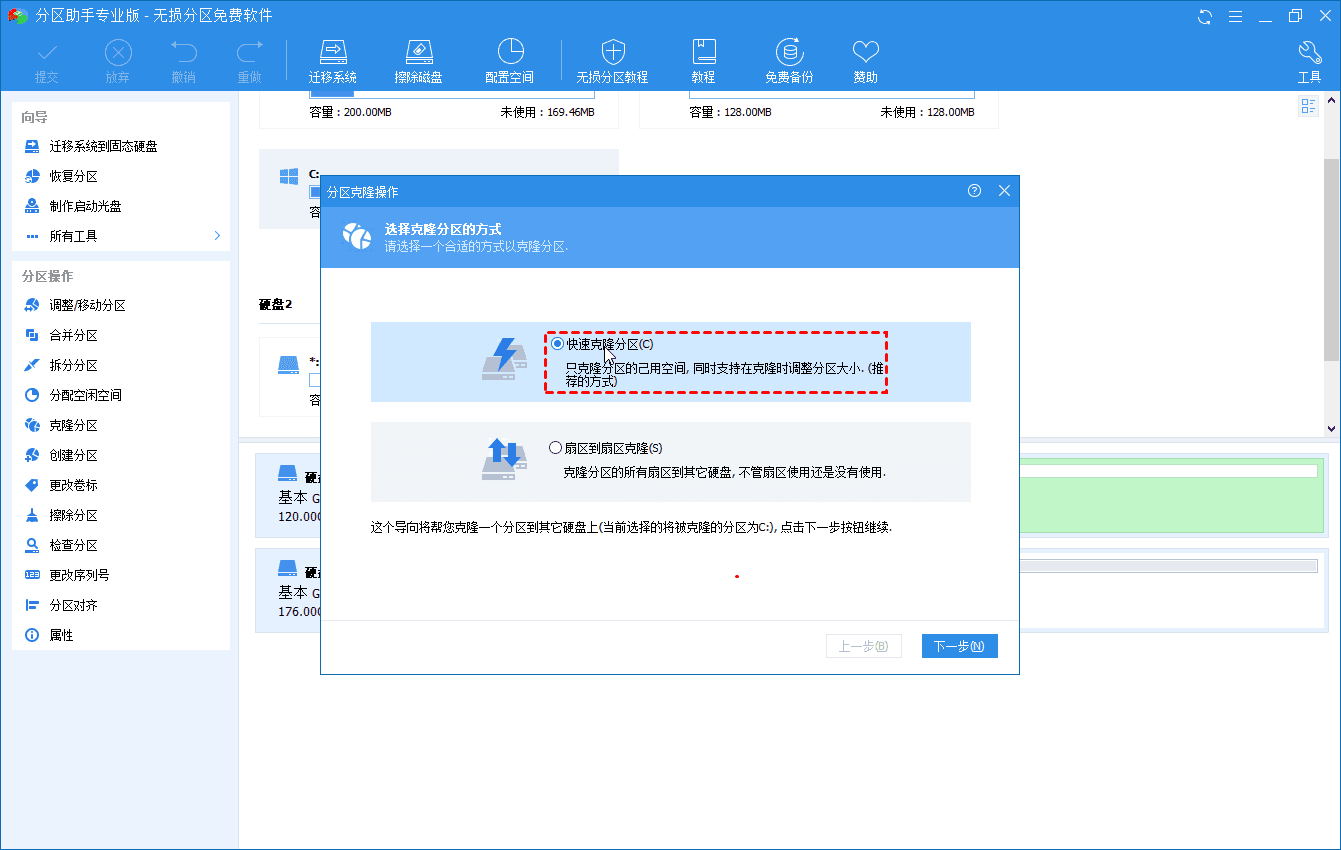Click the refresh icon in title bar
Viewport: 1341px width, 850px height.
coord(1205,16)
